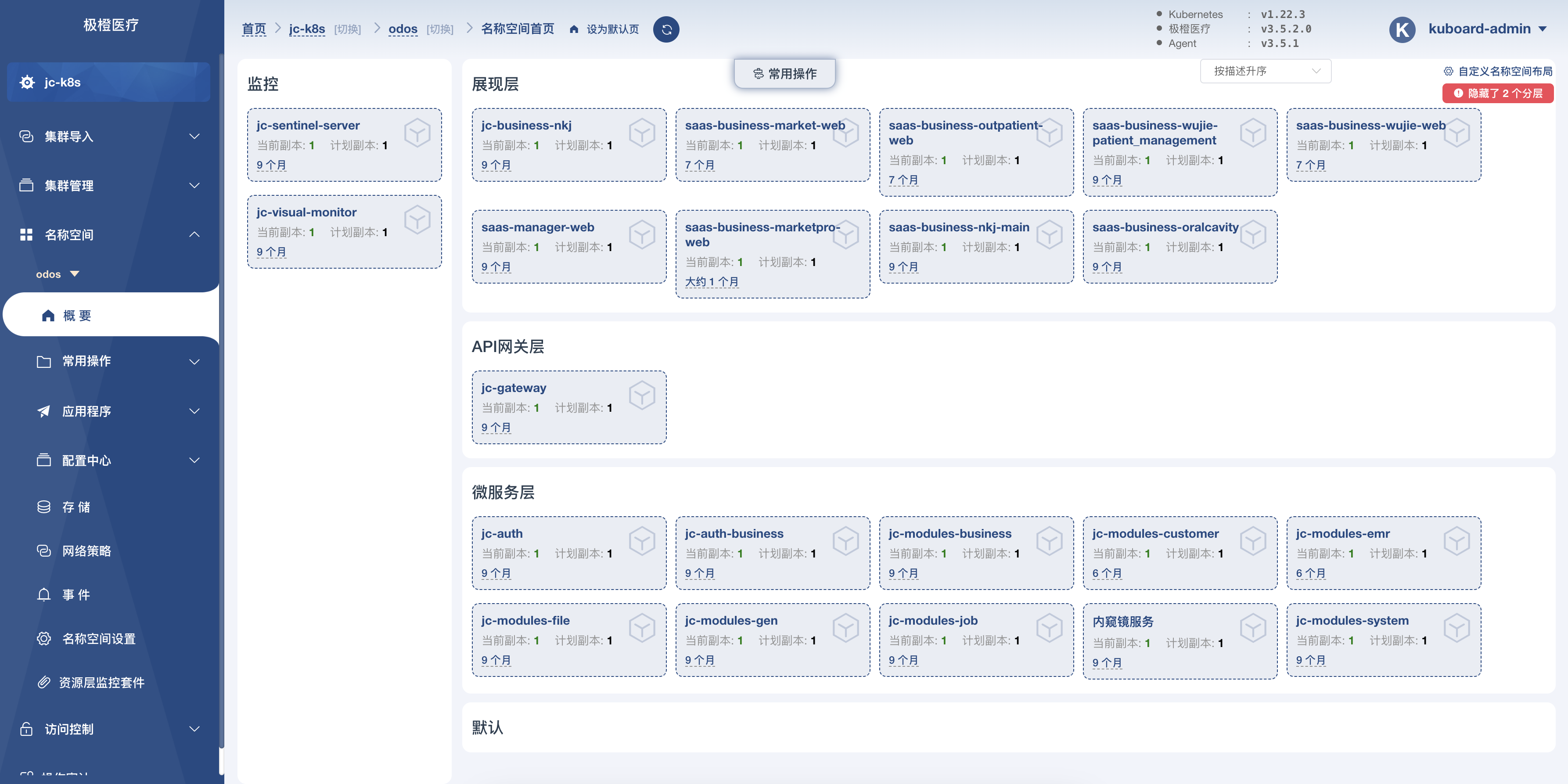
Task: Click the cube icon on jc-modules-business card
Action: 1050,540
